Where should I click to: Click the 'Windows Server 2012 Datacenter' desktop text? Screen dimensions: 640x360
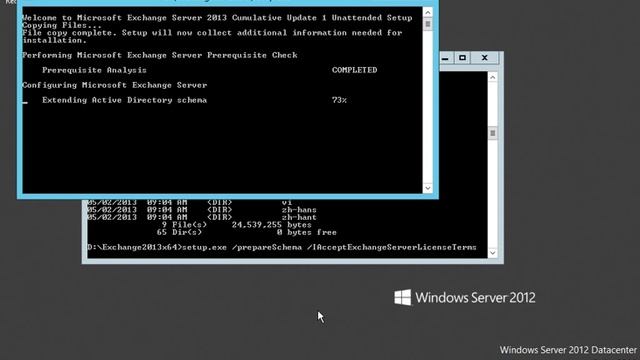(x=568, y=350)
